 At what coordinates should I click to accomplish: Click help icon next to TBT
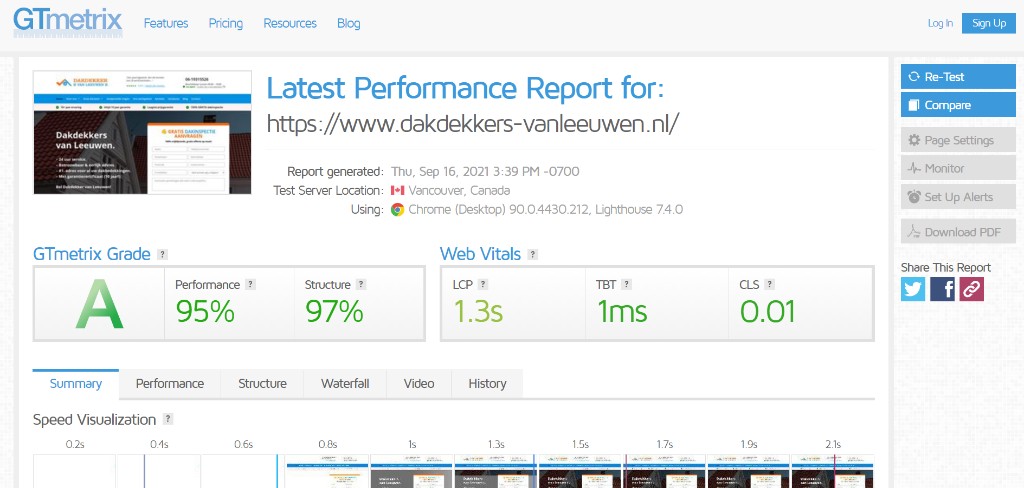626,285
